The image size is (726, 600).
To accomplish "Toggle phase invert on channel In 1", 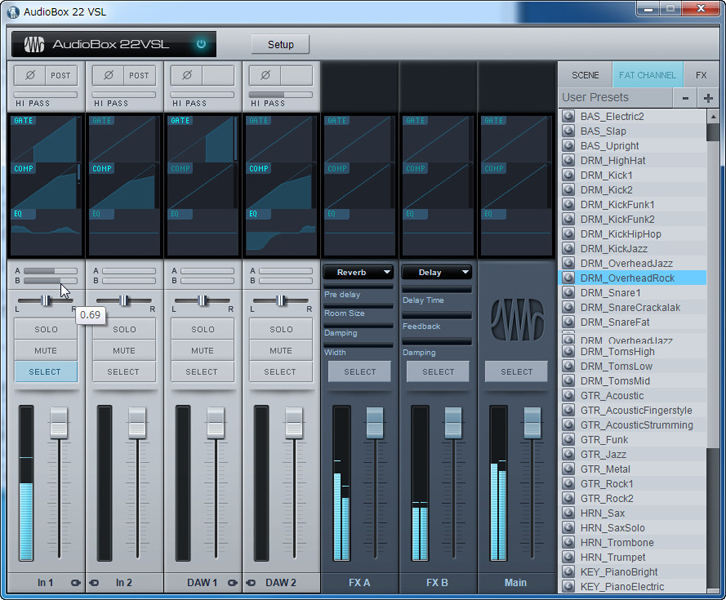I will [x=30, y=75].
